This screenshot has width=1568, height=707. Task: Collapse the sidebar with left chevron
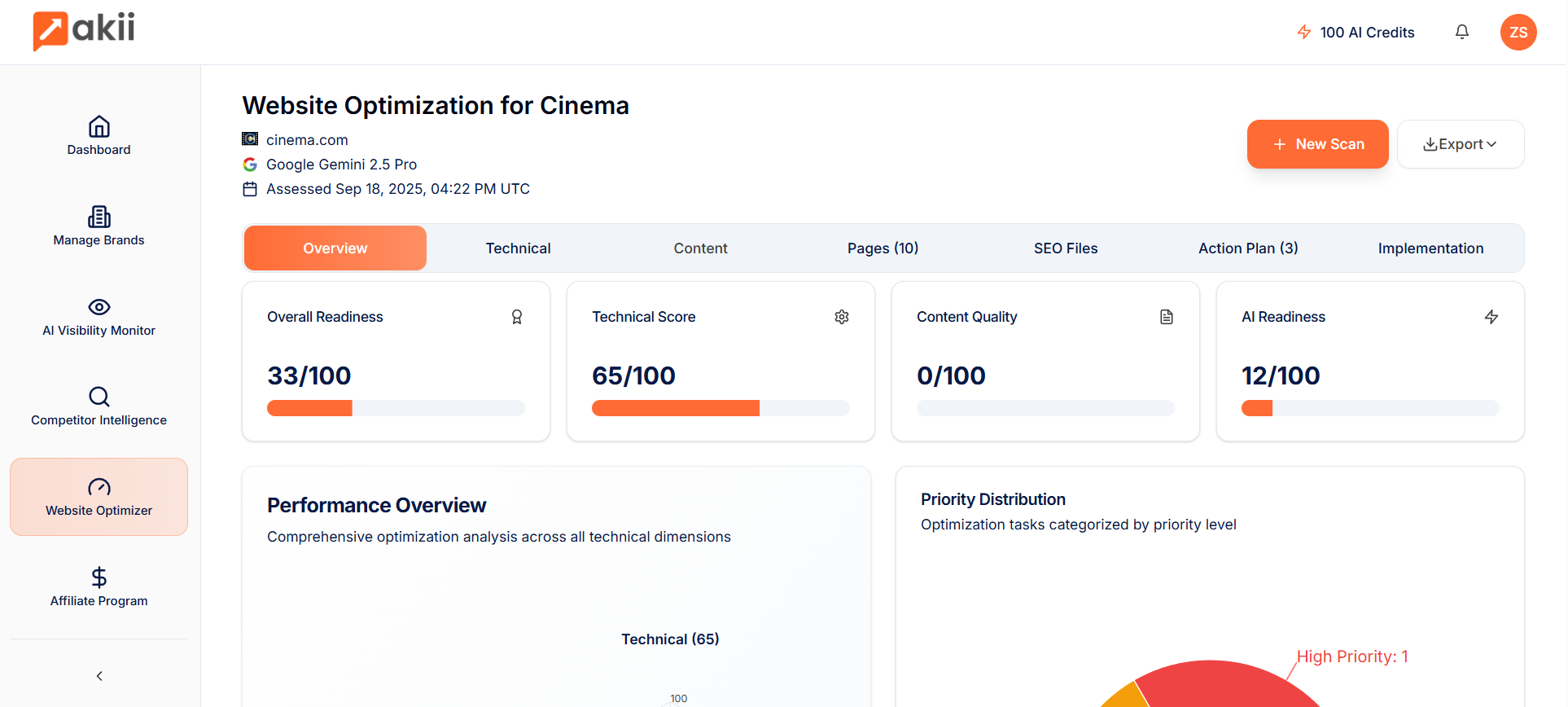99,676
